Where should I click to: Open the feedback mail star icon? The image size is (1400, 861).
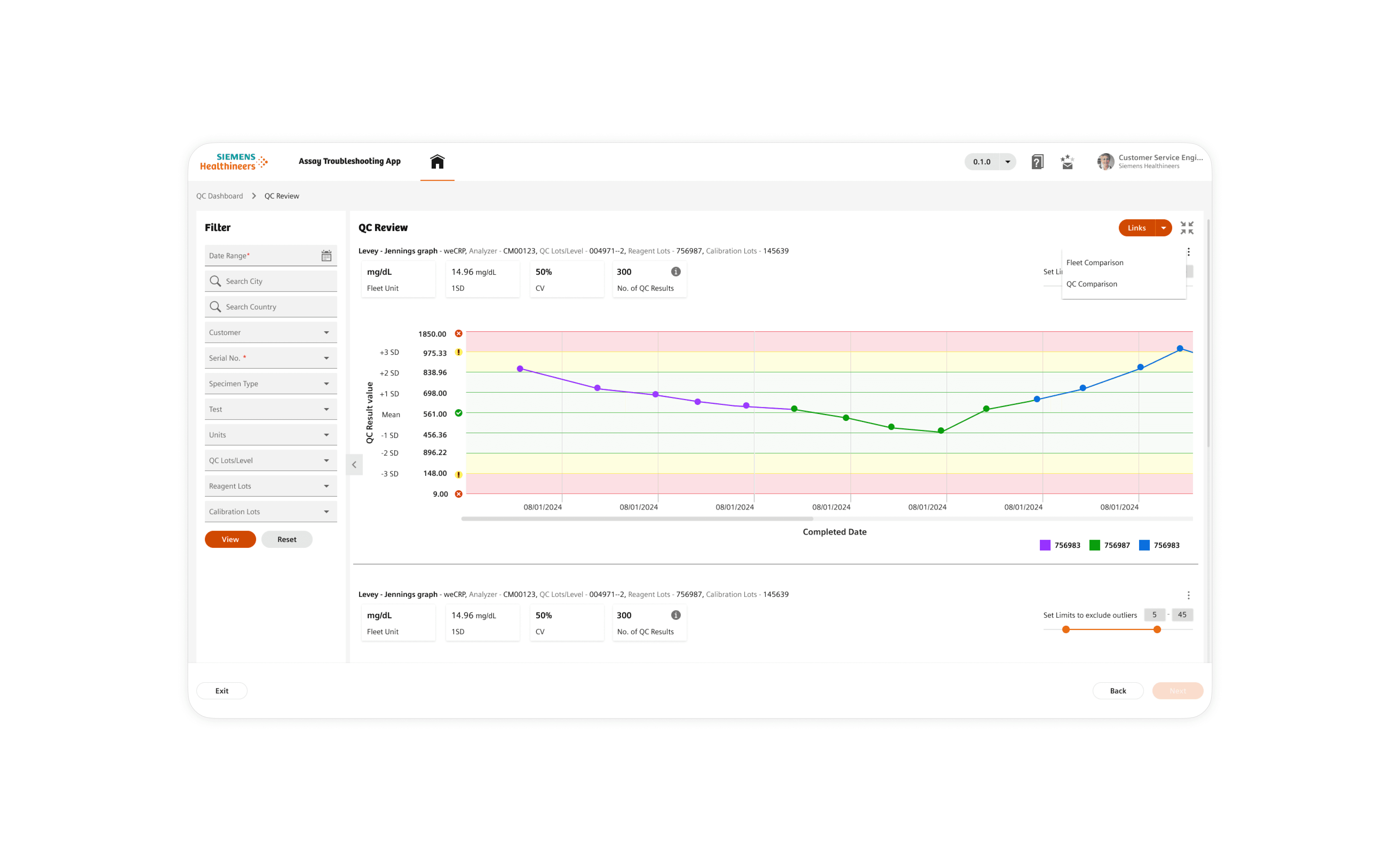[1067, 162]
